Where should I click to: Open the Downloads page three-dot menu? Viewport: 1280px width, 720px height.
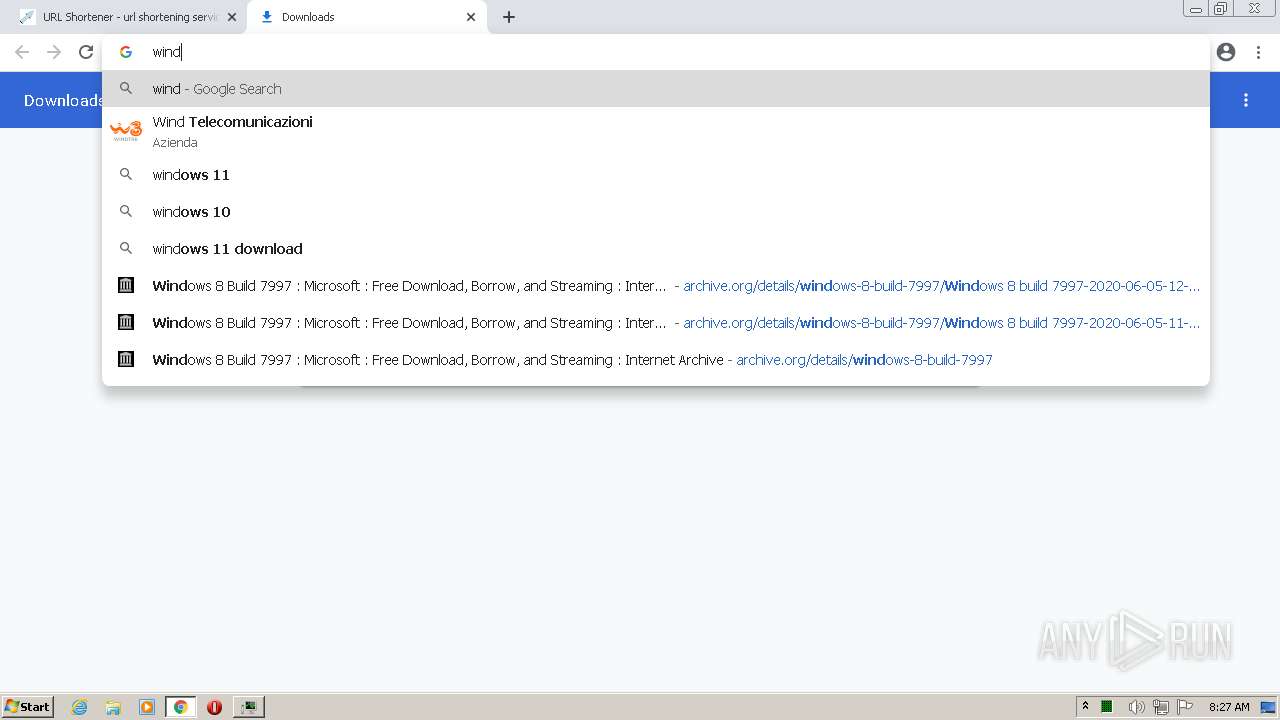1246,100
